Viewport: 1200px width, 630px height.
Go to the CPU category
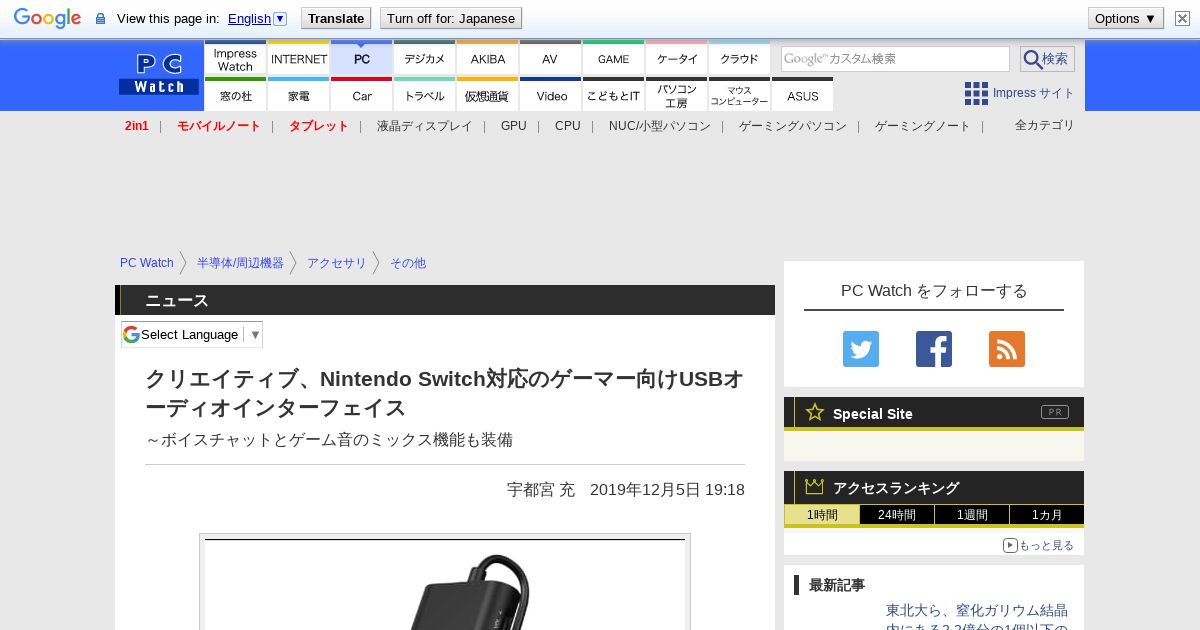pos(567,126)
